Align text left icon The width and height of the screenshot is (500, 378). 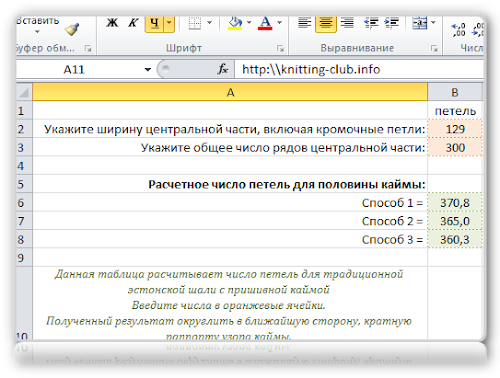pos(304,23)
